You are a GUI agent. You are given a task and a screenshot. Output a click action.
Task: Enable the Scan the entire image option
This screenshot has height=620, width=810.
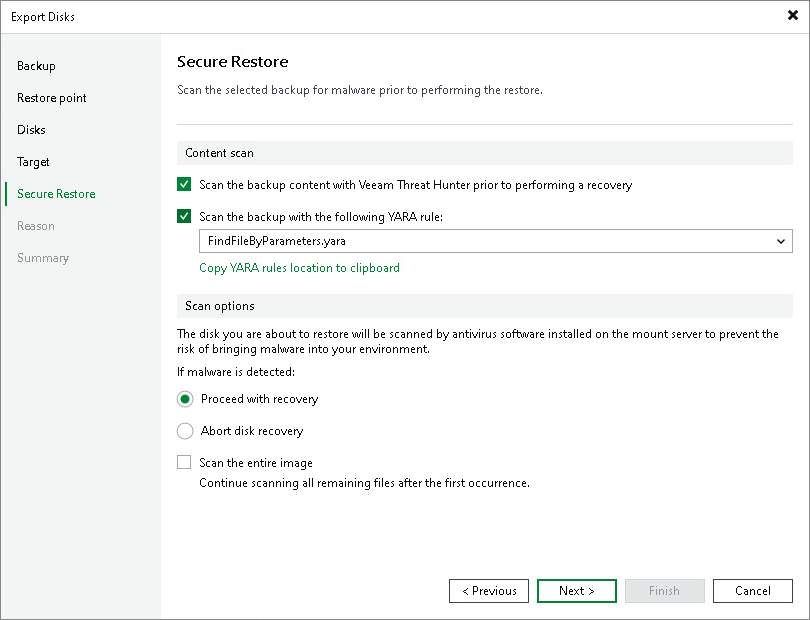click(x=184, y=462)
